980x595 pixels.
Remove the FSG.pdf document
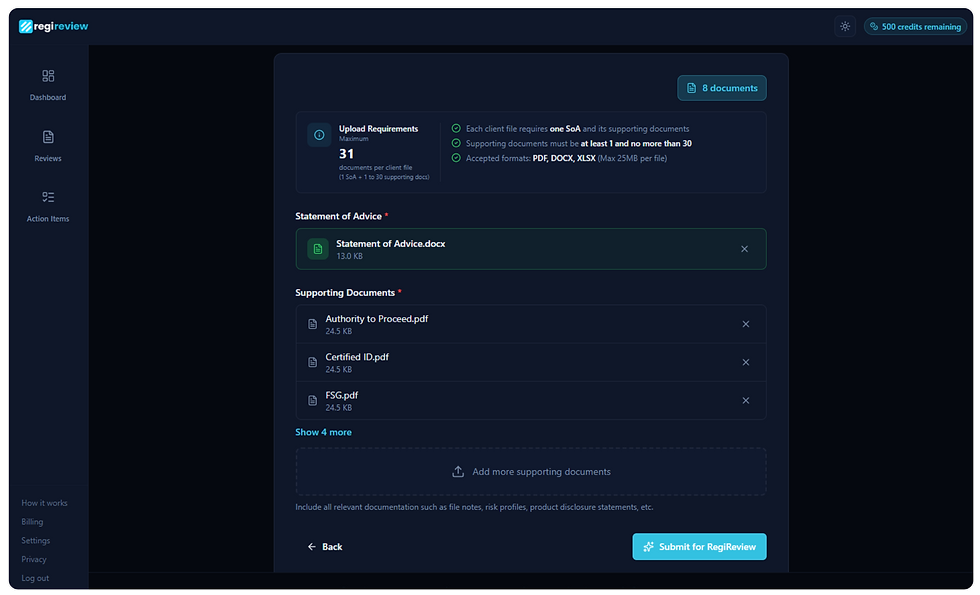pos(746,401)
